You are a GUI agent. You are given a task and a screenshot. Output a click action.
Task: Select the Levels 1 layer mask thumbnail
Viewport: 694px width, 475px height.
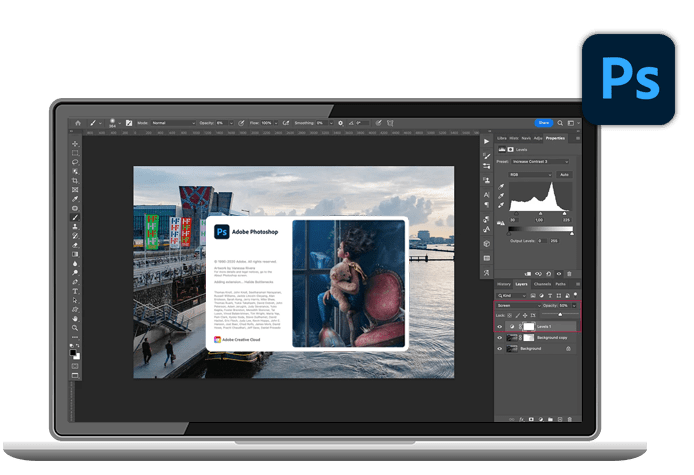[x=529, y=327]
